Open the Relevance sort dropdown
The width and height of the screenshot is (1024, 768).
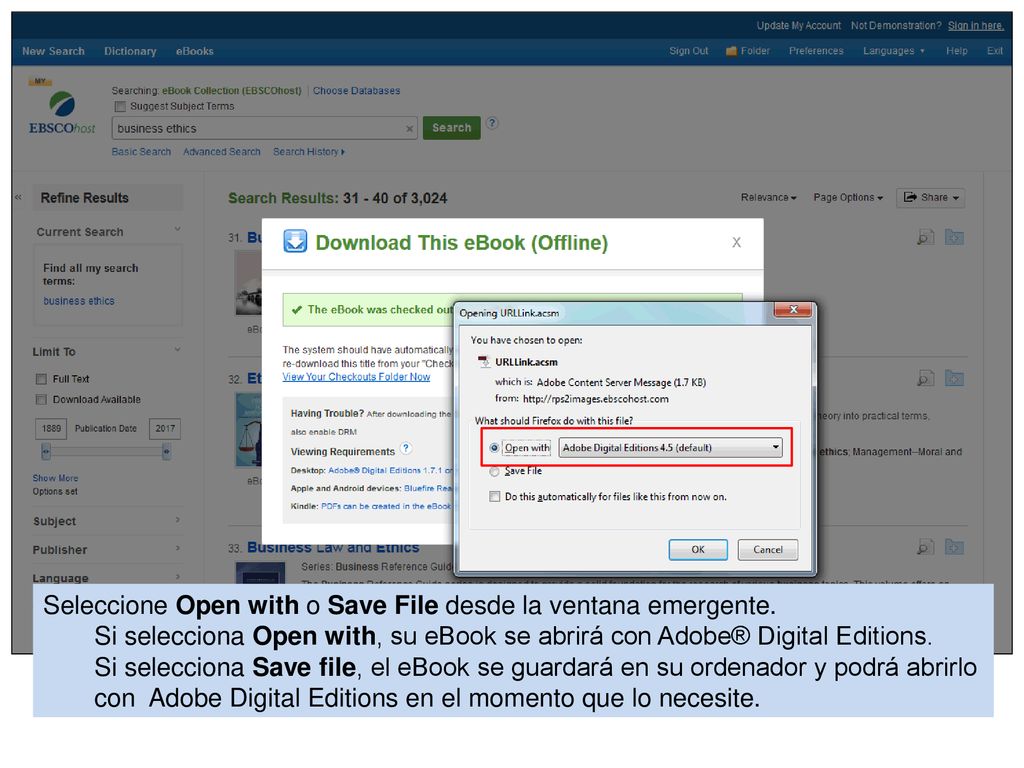pos(768,197)
